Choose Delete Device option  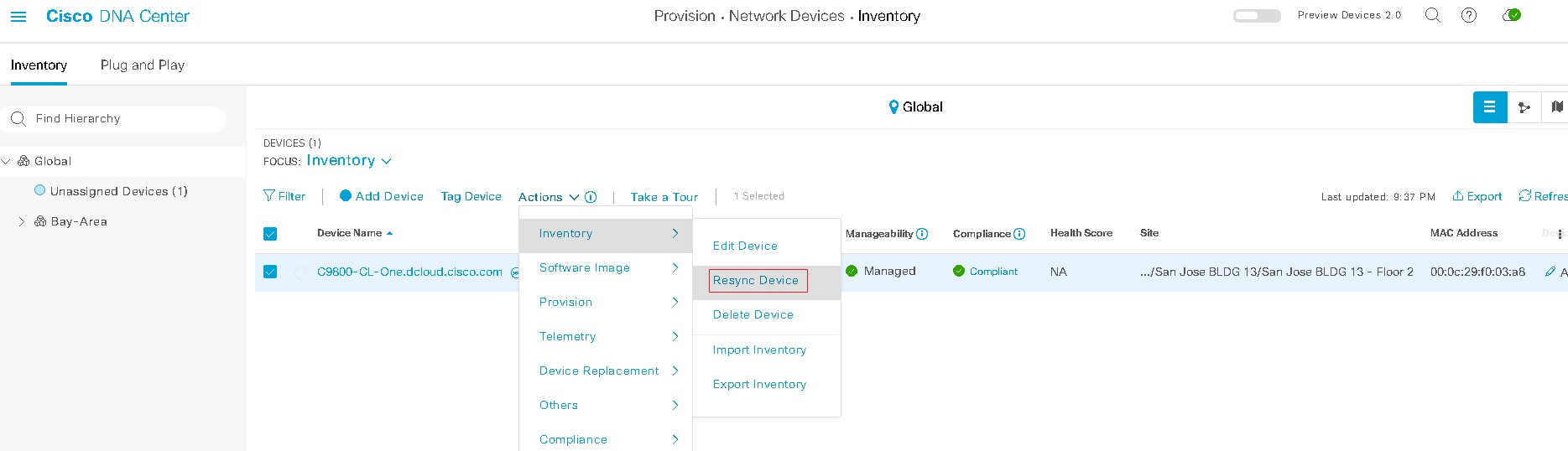tap(753, 314)
